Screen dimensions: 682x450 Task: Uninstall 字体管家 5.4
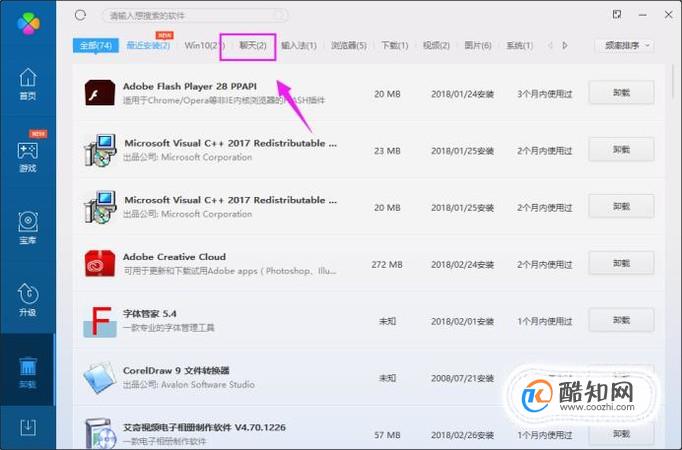pyautogui.click(x=621, y=320)
